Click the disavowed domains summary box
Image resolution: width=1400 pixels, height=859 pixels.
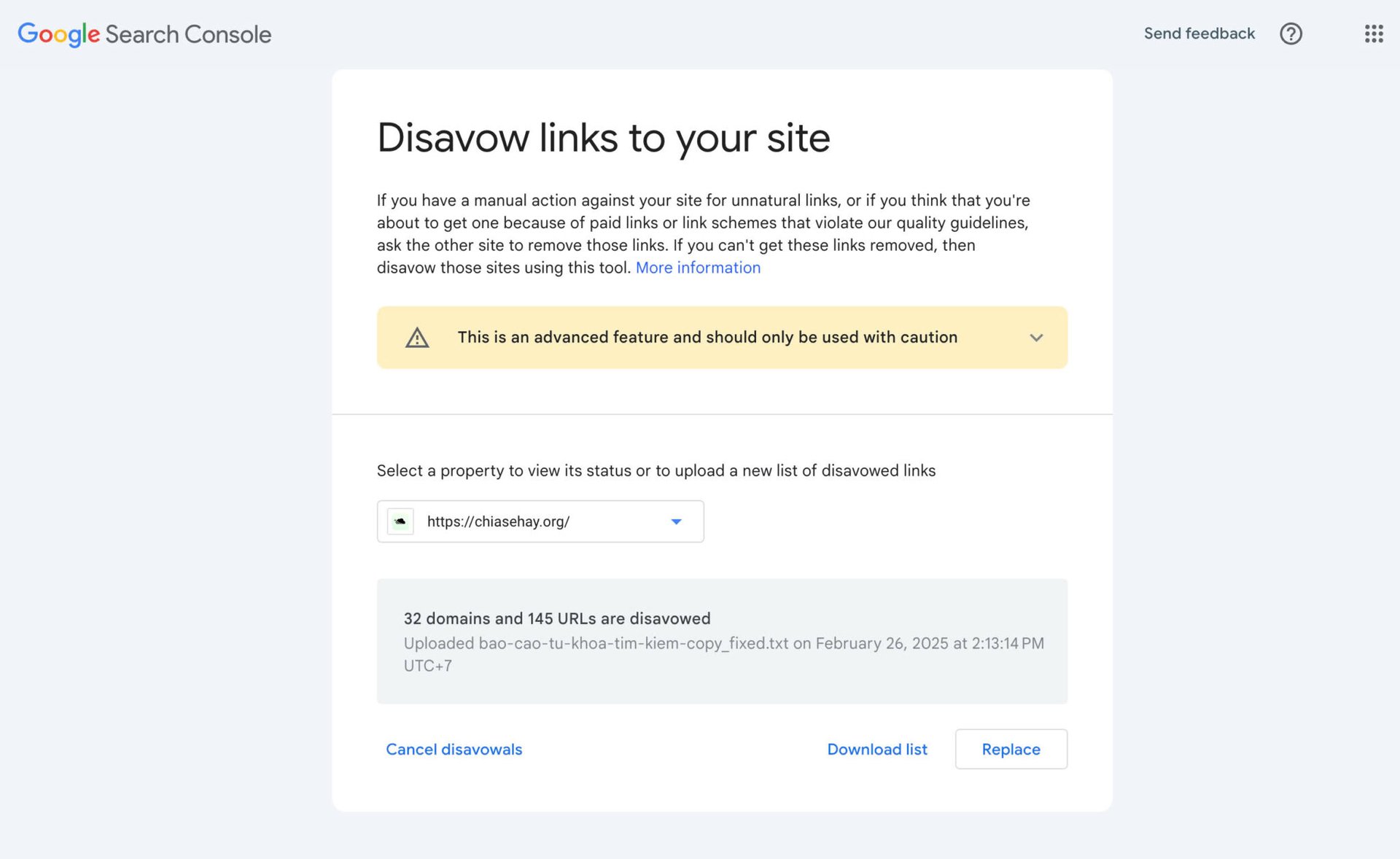722,640
